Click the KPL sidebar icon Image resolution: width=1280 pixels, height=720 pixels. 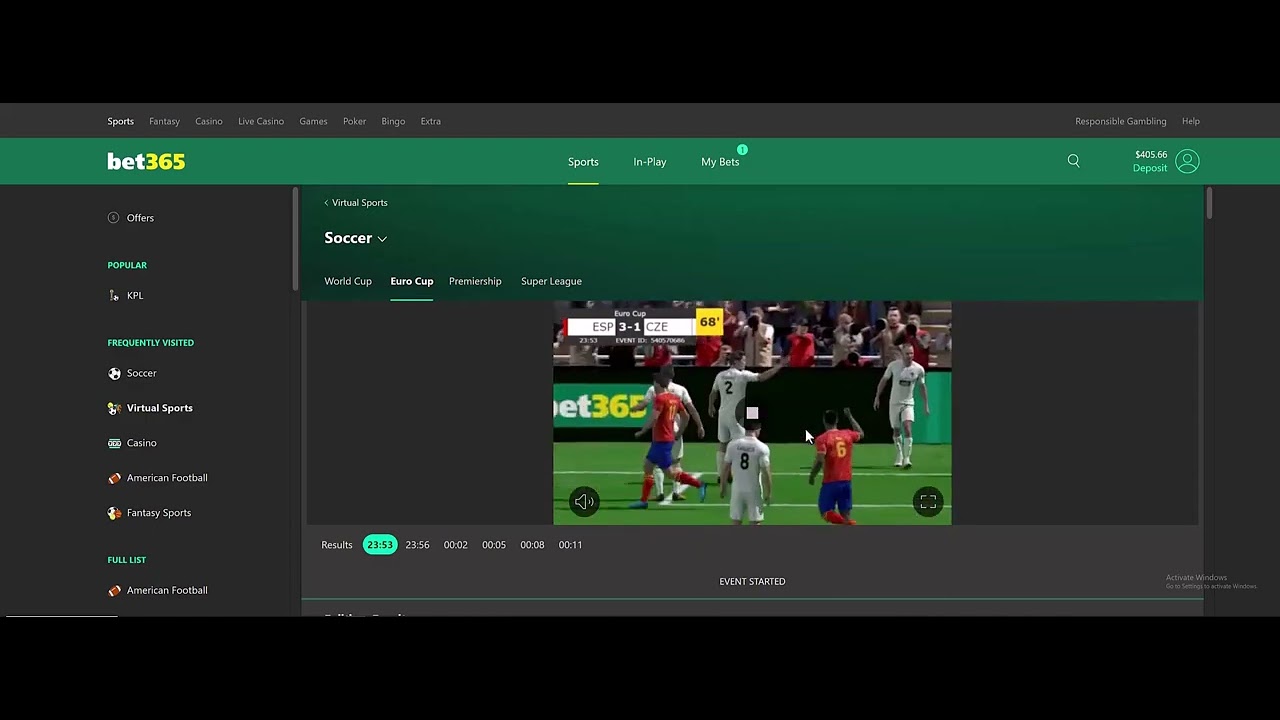tap(114, 296)
